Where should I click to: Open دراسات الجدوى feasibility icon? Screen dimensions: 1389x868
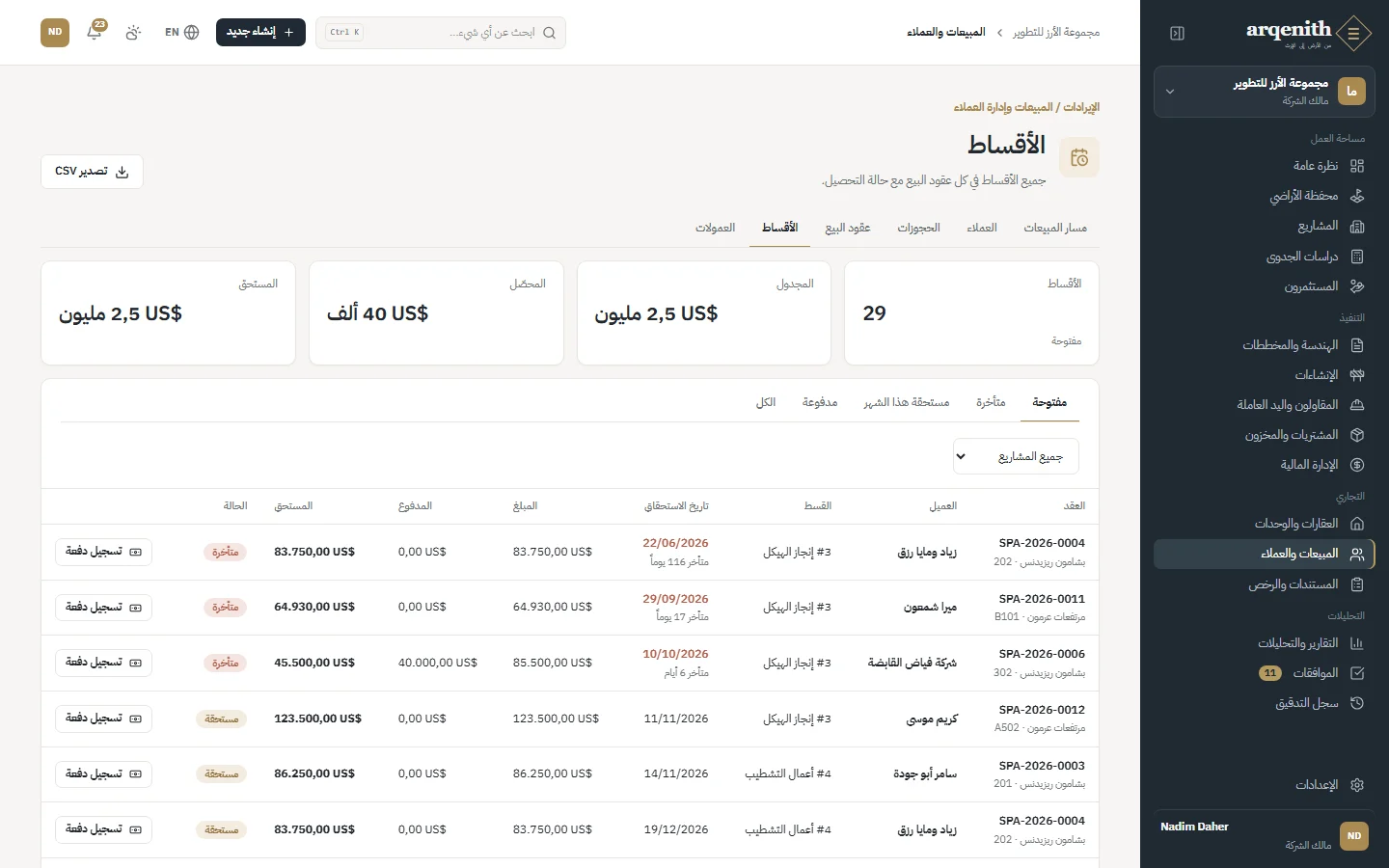(1357, 257)
